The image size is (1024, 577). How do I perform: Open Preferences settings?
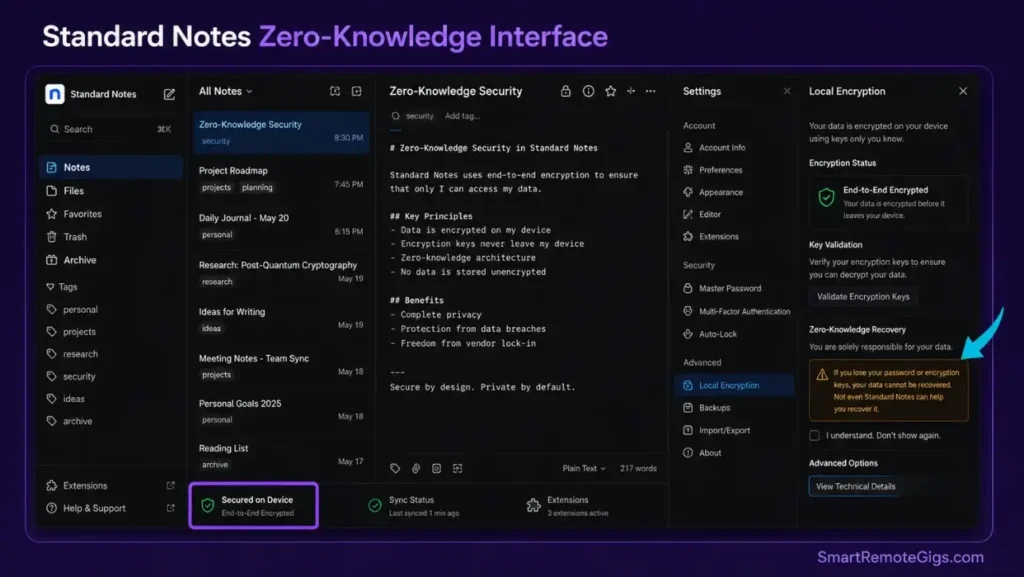pyautogui.click(x=713, y=170)
